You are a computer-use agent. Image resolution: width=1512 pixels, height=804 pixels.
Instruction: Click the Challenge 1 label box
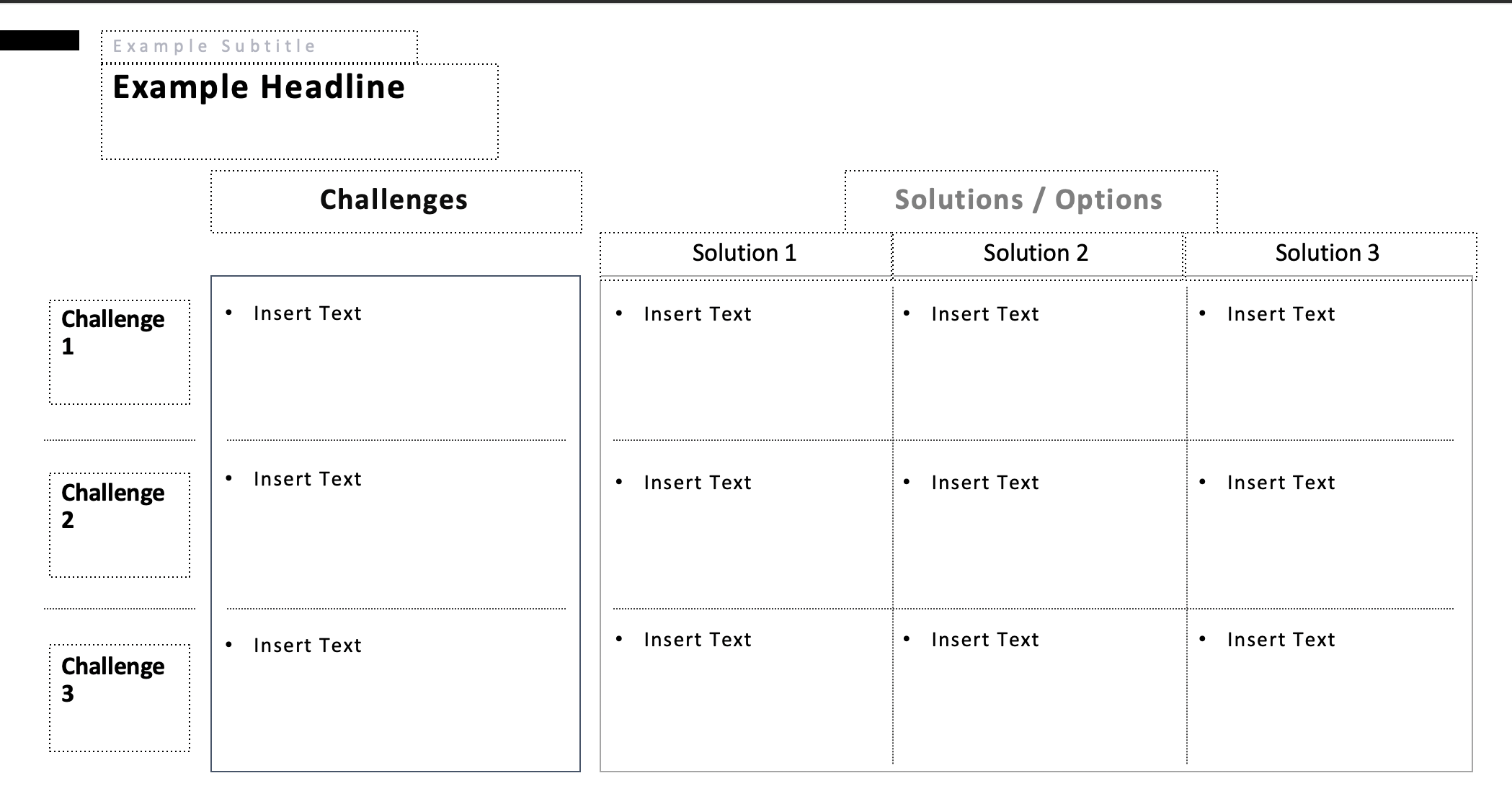120,352
